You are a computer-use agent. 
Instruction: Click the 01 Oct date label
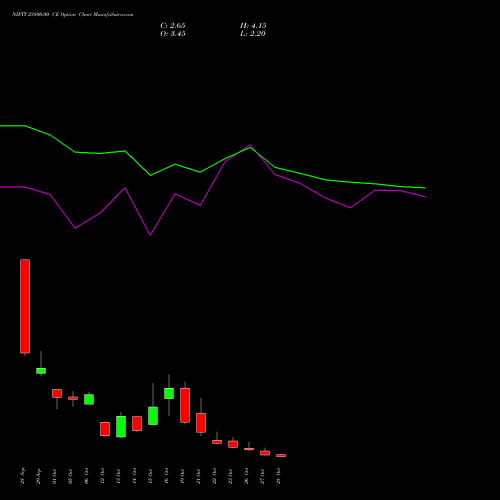pyautogui.click(x=54, y=476)
